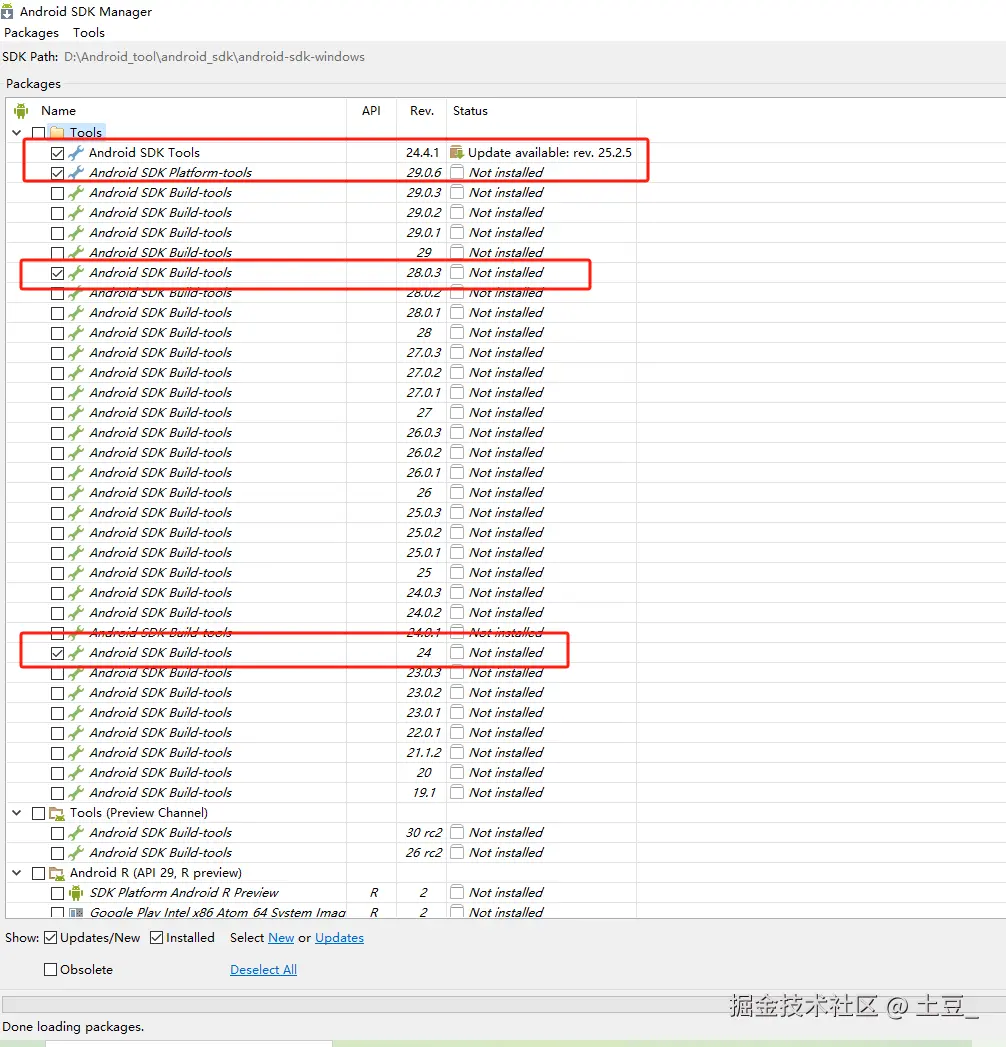Click the Google Play Intel x86 system image icon
The image size is (1006, 1047).
coord(76,912)
